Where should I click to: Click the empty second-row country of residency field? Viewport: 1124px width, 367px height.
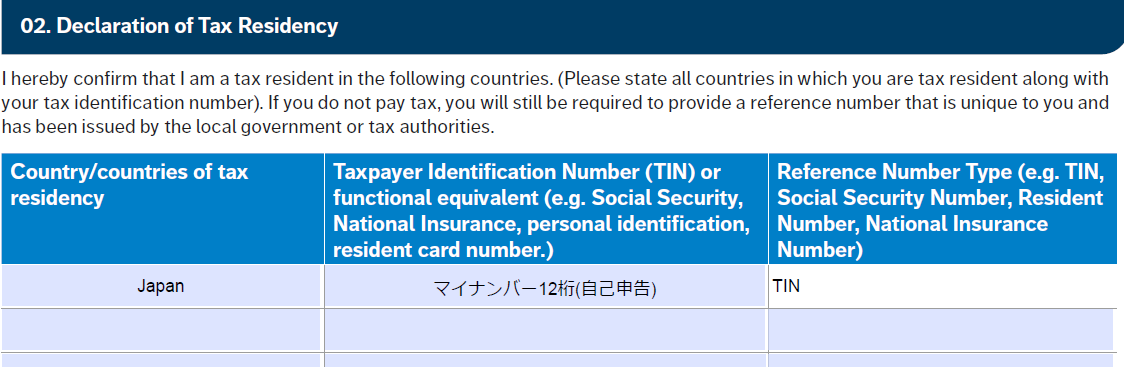161,330
